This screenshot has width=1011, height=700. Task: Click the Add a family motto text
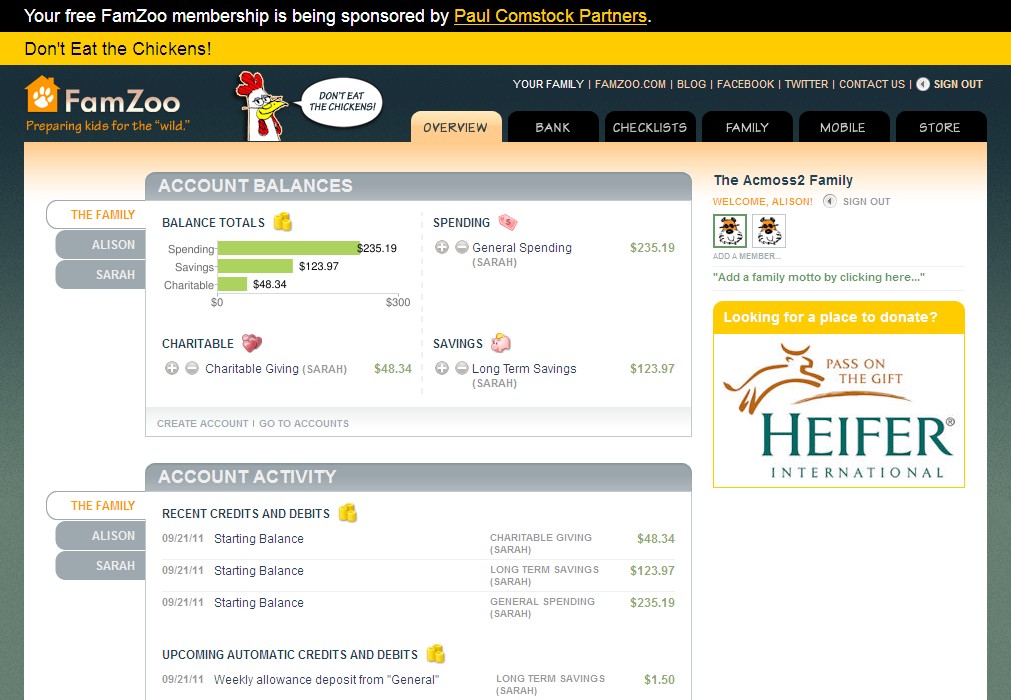(x=818, y=277)
